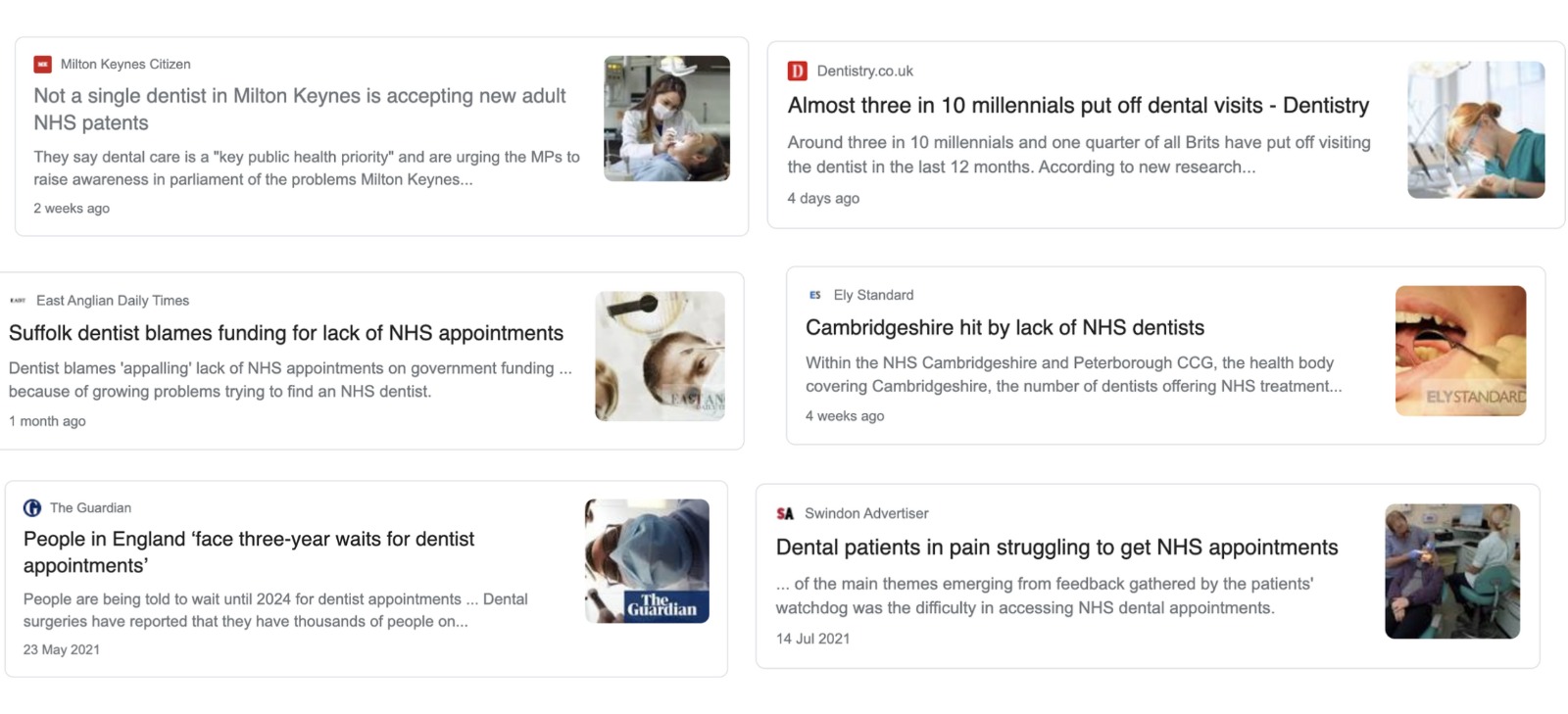Click the Ely Standard teeth close-up thumbnail
1568x714 pixels.
[1461, 350]
